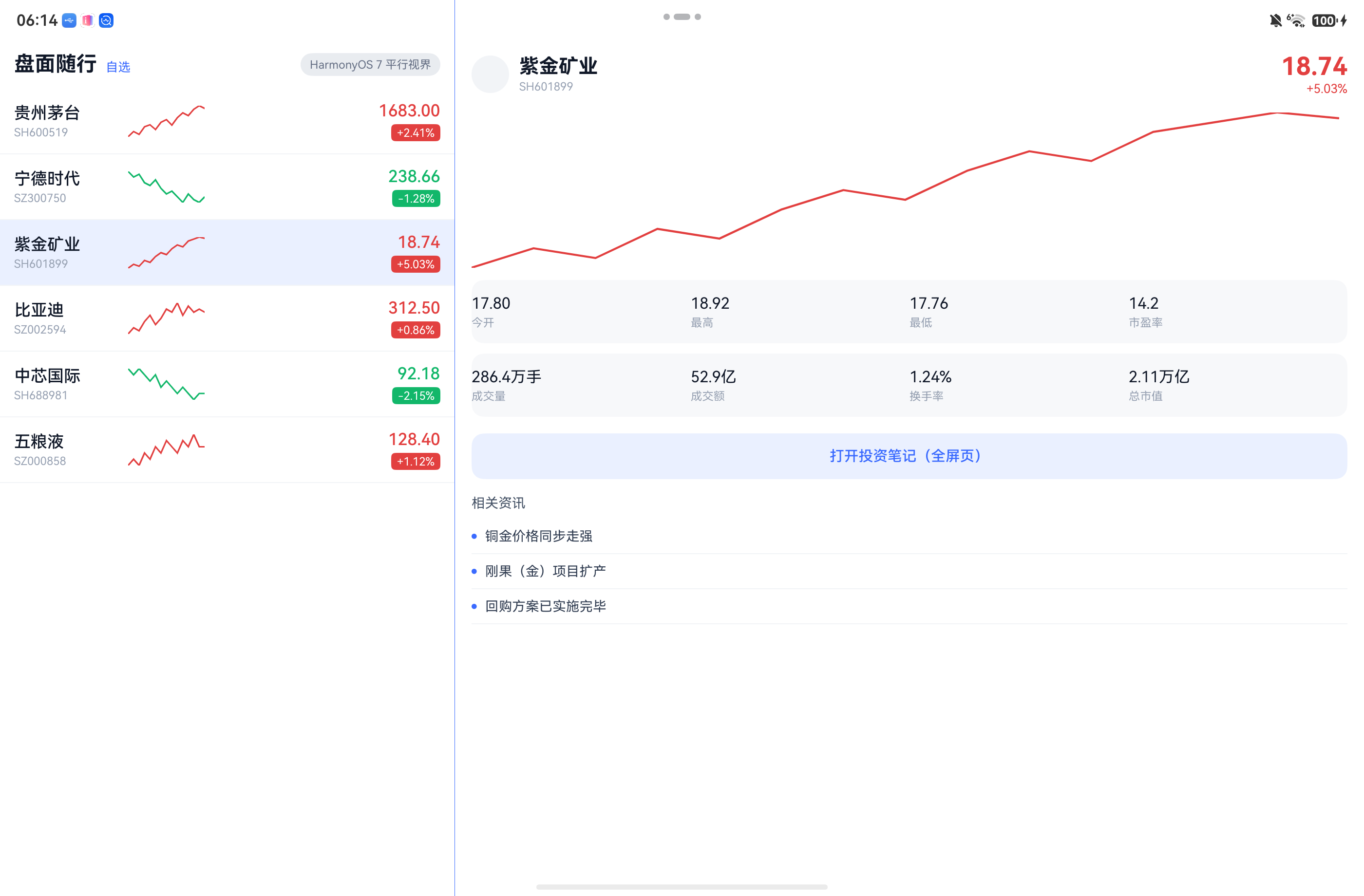The height and width of the screenshot is (896, 1364).
Task: Click 打开投资笔记（全屏页）button
Action: 909,456
